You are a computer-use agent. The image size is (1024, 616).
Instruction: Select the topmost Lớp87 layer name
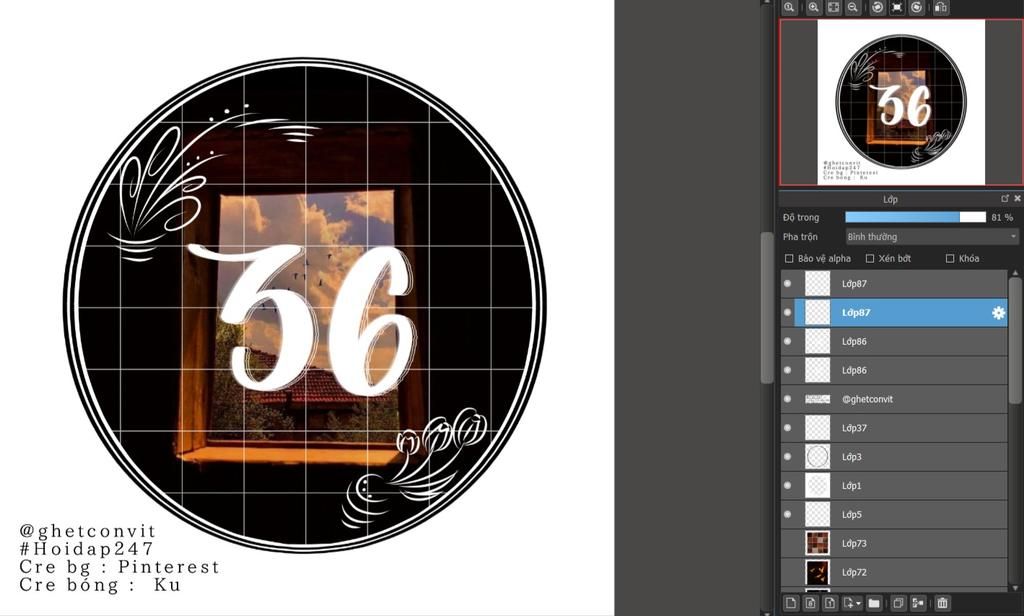click(854, 284)
